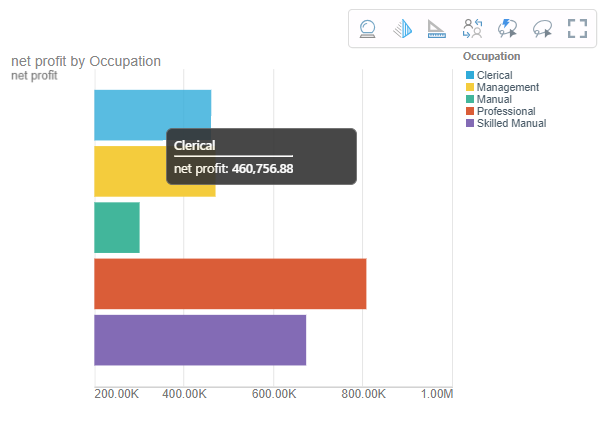Click the Professional legend label
604x422 pixels.
[x=507, y=112]
